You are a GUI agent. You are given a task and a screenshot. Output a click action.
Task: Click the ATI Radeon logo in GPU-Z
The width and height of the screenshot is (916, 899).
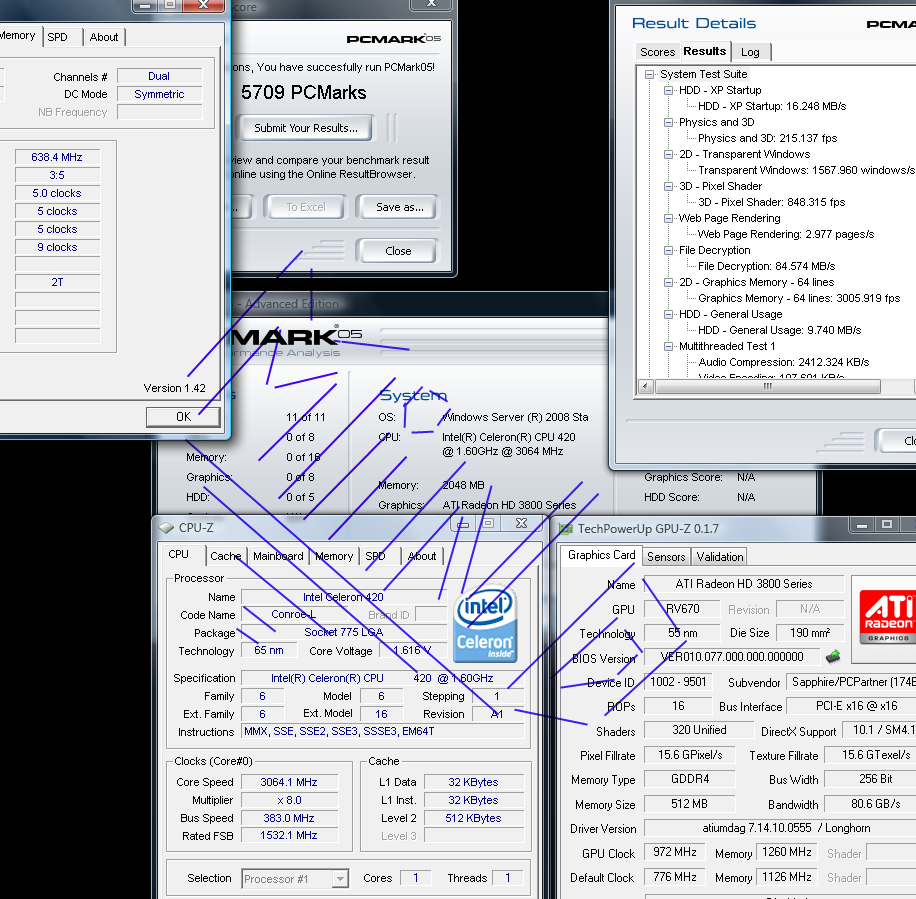pyautogui.click(x=888, y=617)
